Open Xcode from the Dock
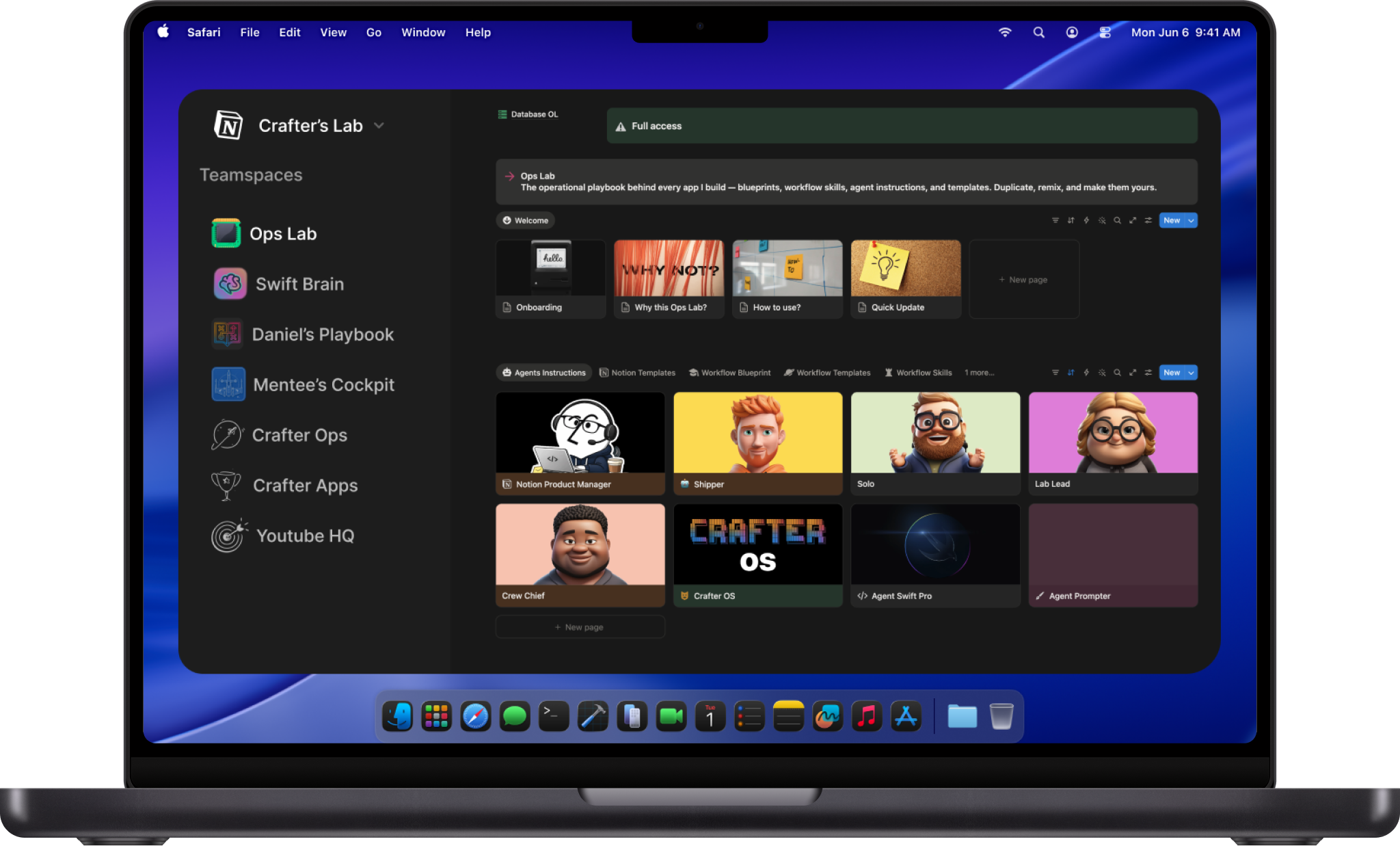1400x846 pixels. (593, 716)
